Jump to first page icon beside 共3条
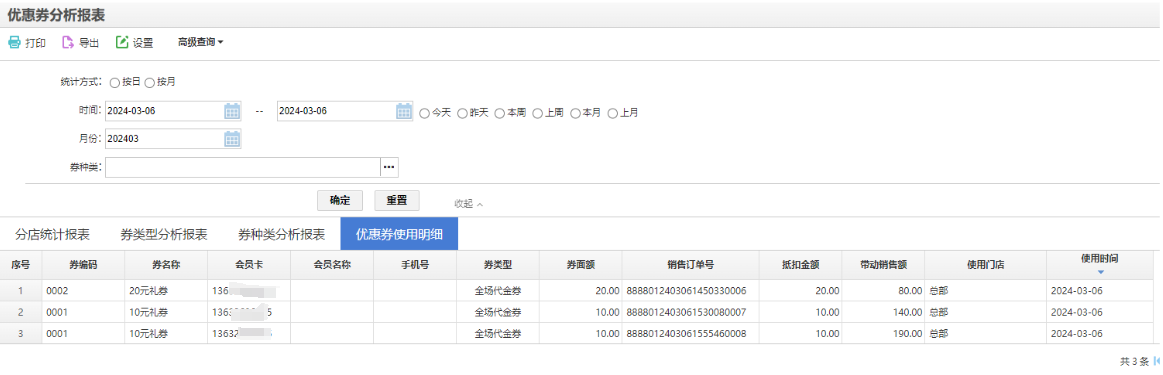This screenshot has height=375, width=1163. pyautogui.click(x=1157, y=362)
